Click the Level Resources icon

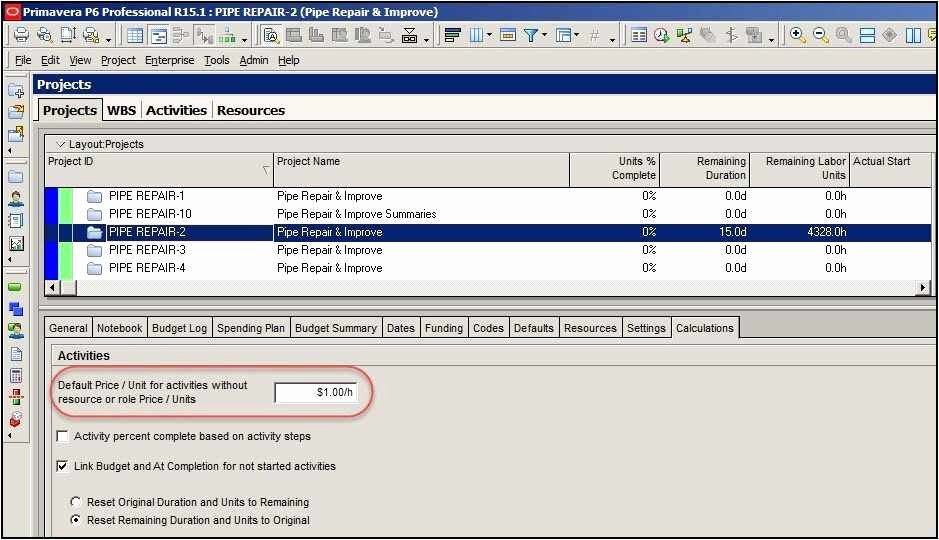[684, 35]
